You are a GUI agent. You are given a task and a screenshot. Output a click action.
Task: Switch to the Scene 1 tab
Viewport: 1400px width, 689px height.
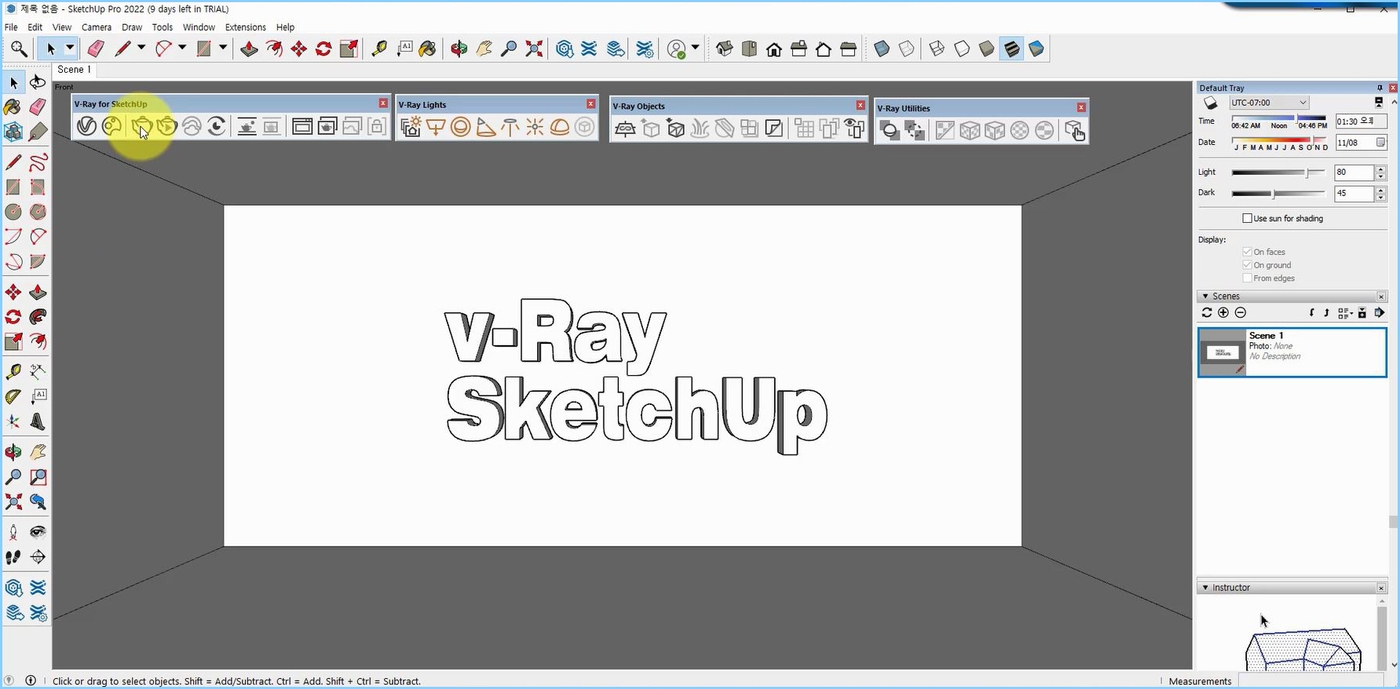pyautogui.click(x=74, y=70)
